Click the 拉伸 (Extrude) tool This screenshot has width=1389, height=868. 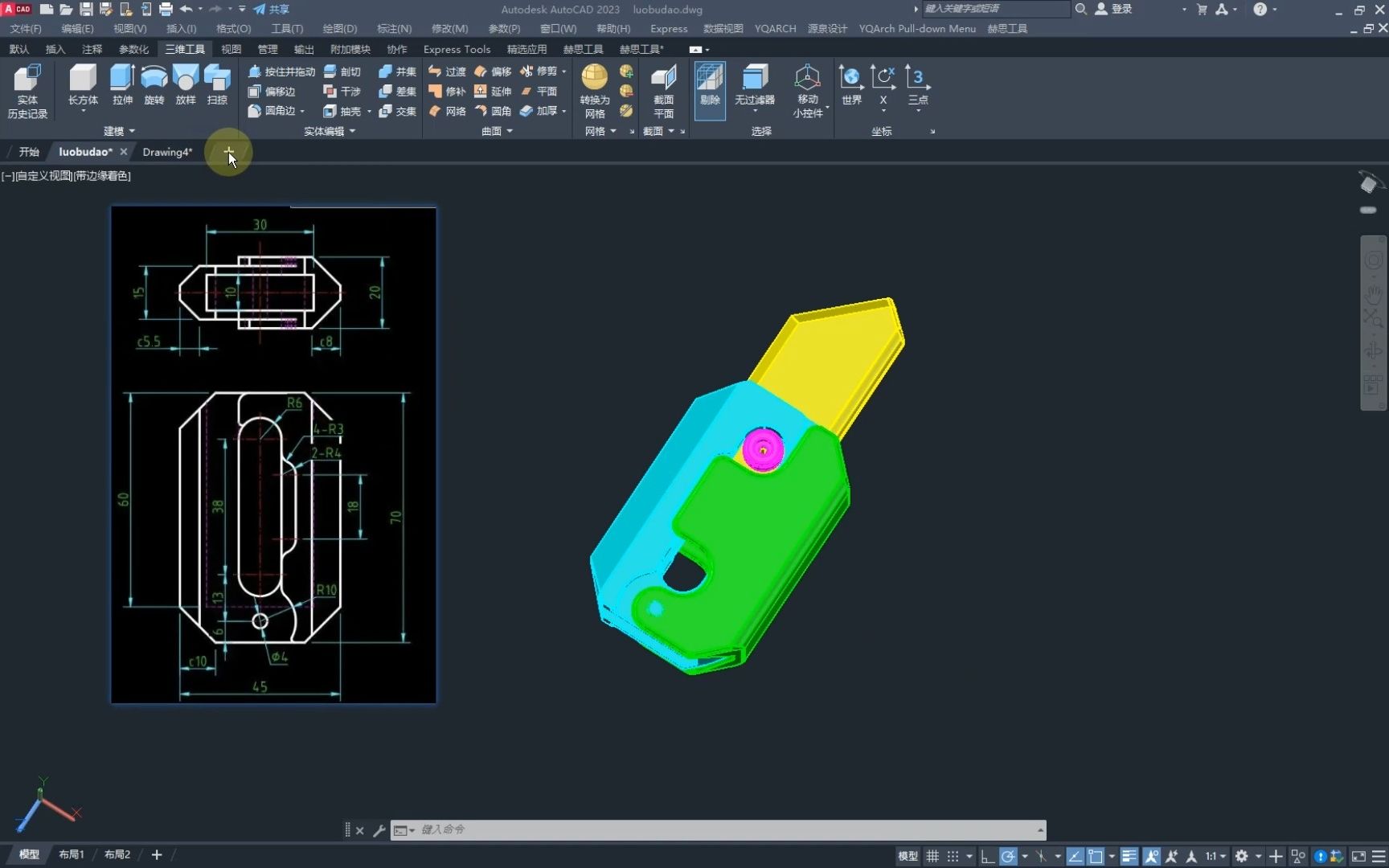click(122, 85)
